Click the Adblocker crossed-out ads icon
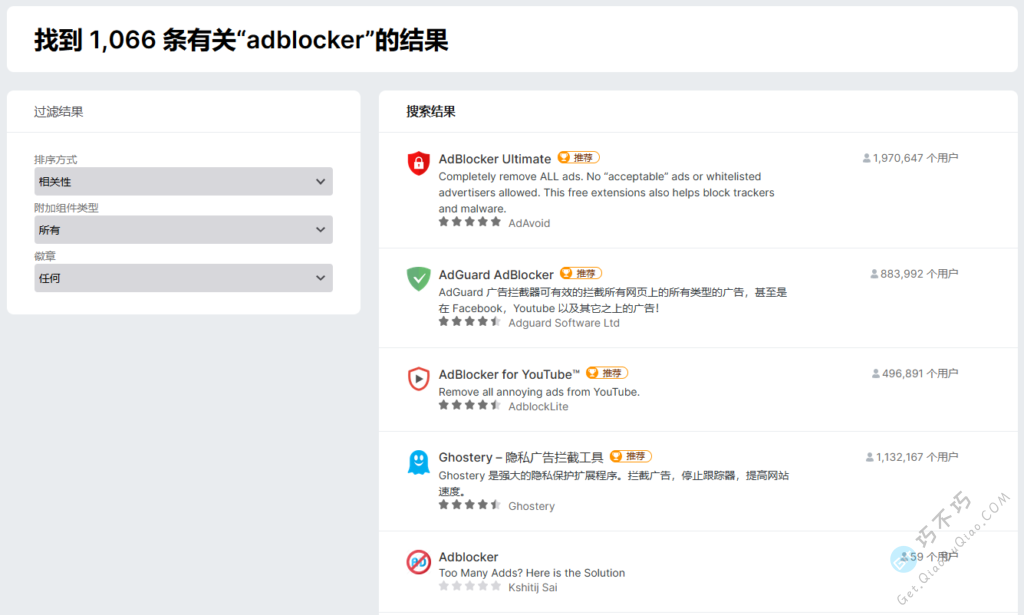This screenshot has width=1024, height=615. [418, 562]
